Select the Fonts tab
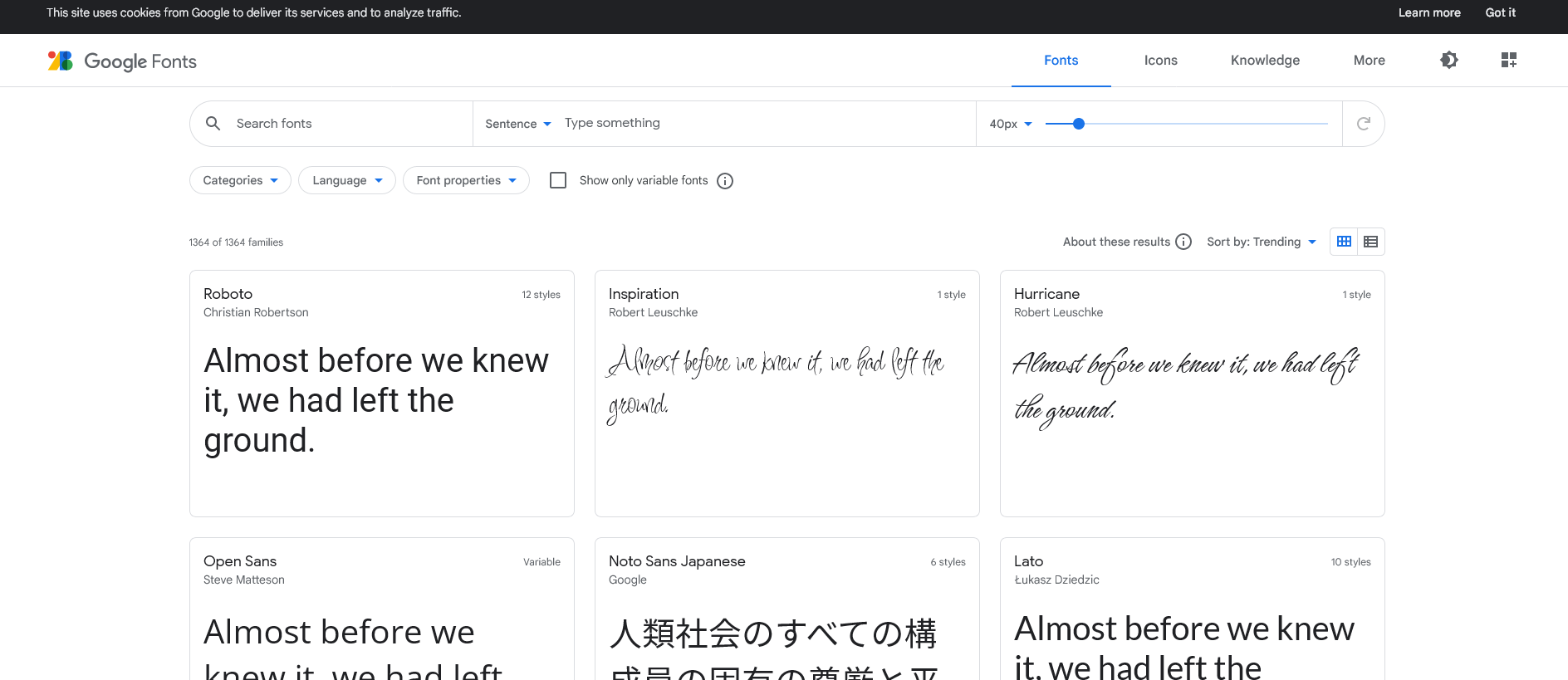The image size is (1568, 680). pos(1061,60)
